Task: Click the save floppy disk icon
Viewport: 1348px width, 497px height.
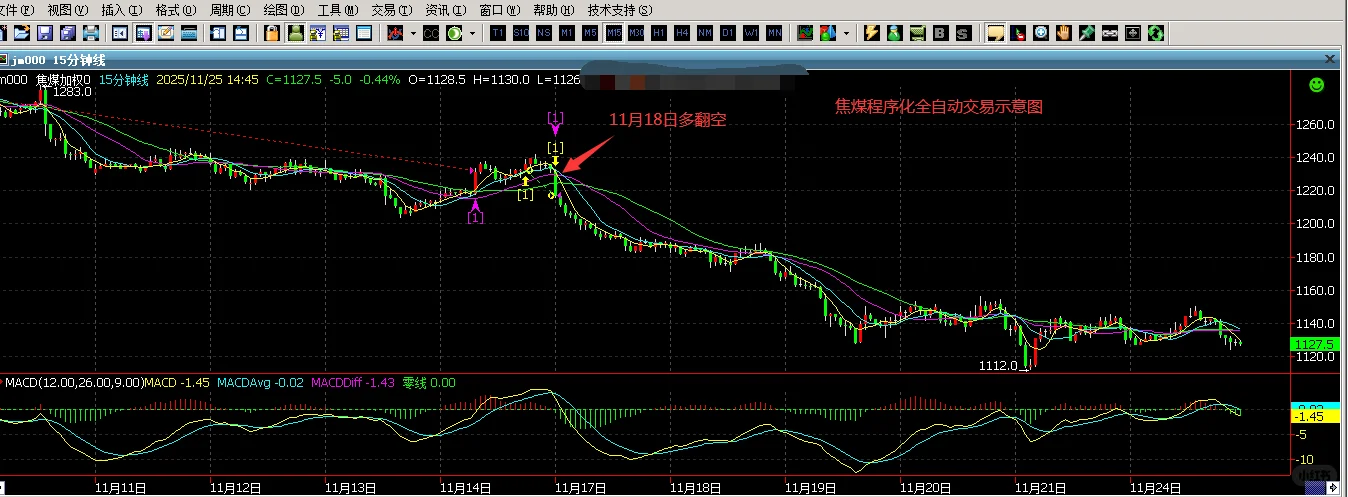Action: pyautogui.click(x=45, y=33)
